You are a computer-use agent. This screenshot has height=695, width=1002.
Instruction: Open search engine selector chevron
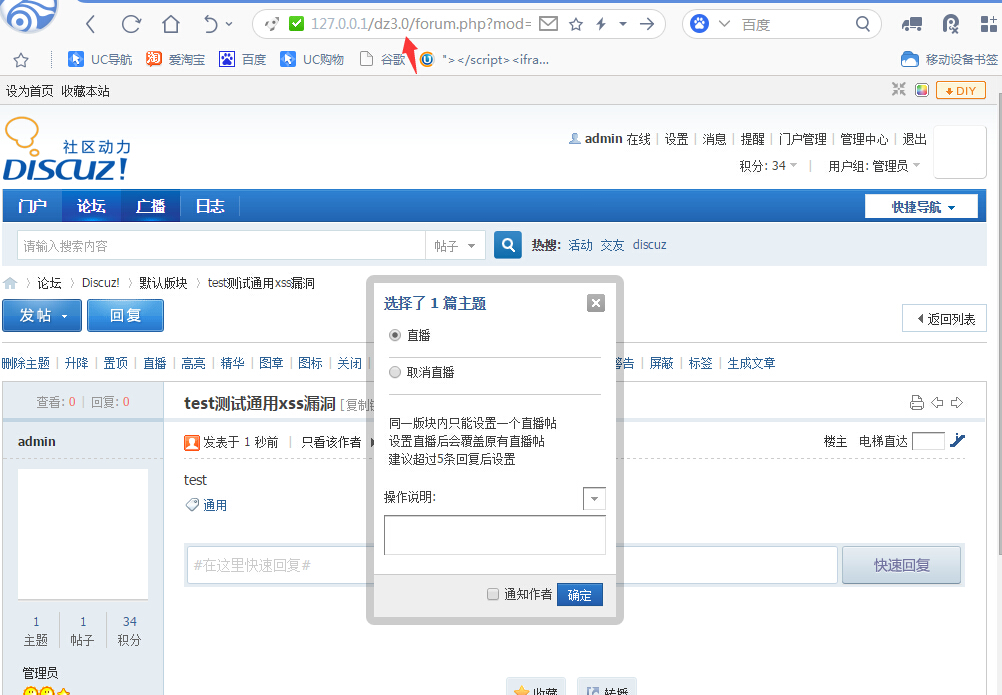coord(724,24)
